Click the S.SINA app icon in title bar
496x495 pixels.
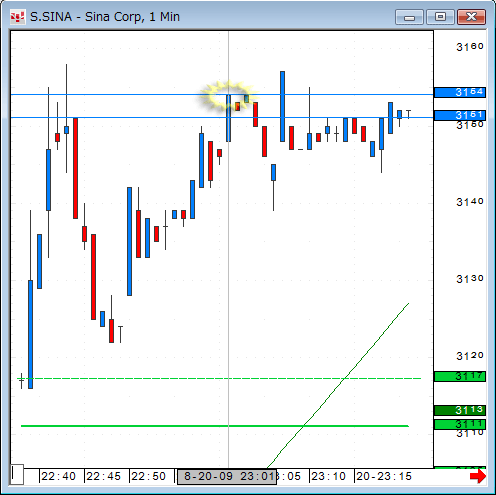[17, 17]
